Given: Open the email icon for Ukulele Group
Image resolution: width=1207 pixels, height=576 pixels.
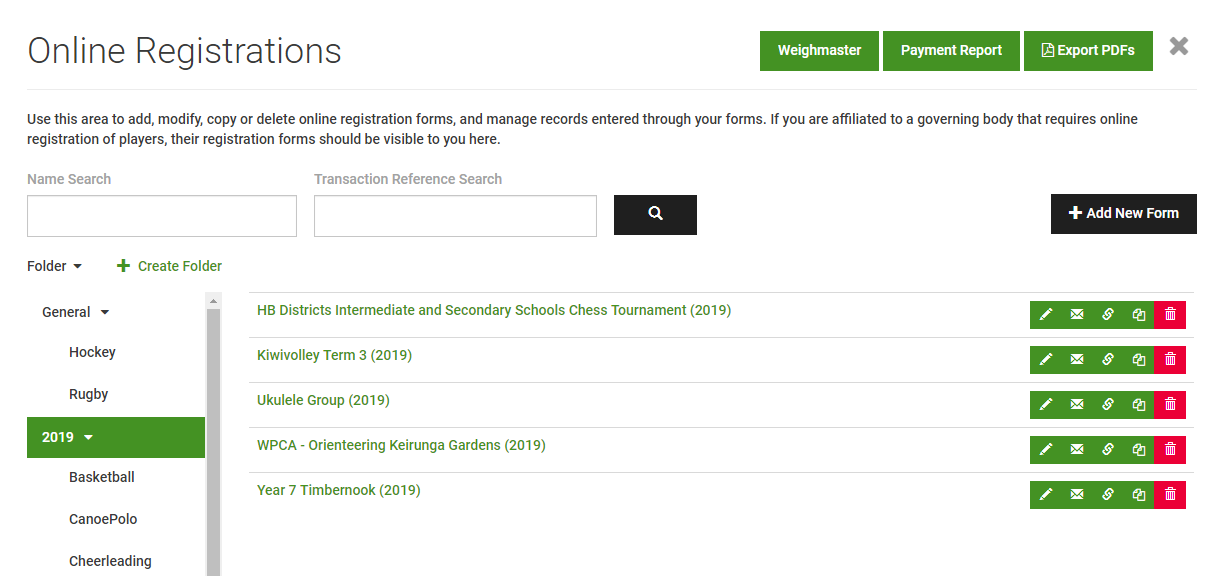Looking at the screenshot, I should point(1077,405).
